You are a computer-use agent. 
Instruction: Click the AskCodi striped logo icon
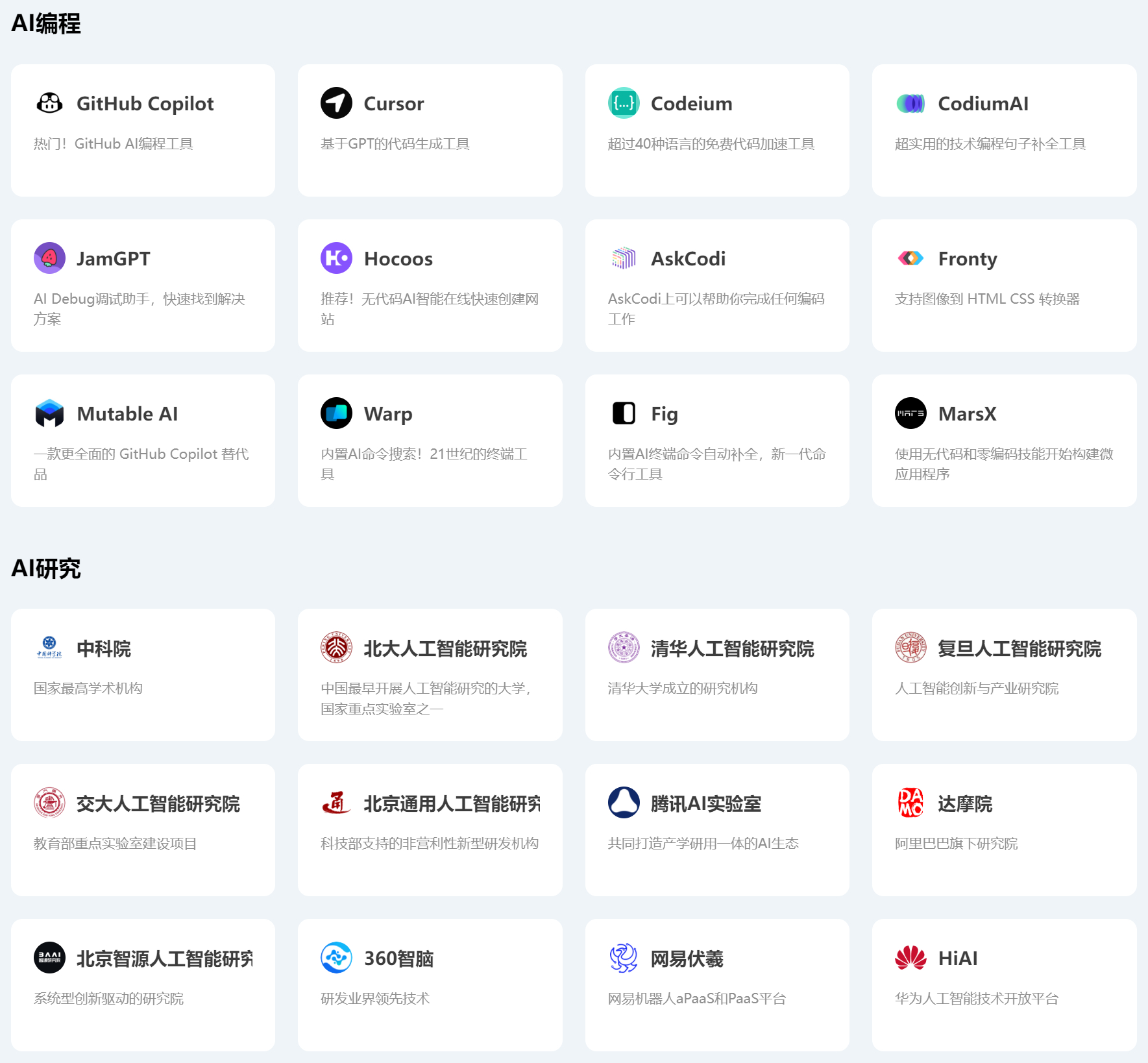tap(624, 258)
